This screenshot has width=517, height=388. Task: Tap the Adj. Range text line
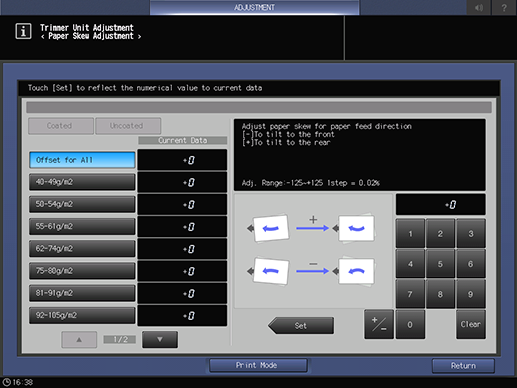click(x=310, y=183)
